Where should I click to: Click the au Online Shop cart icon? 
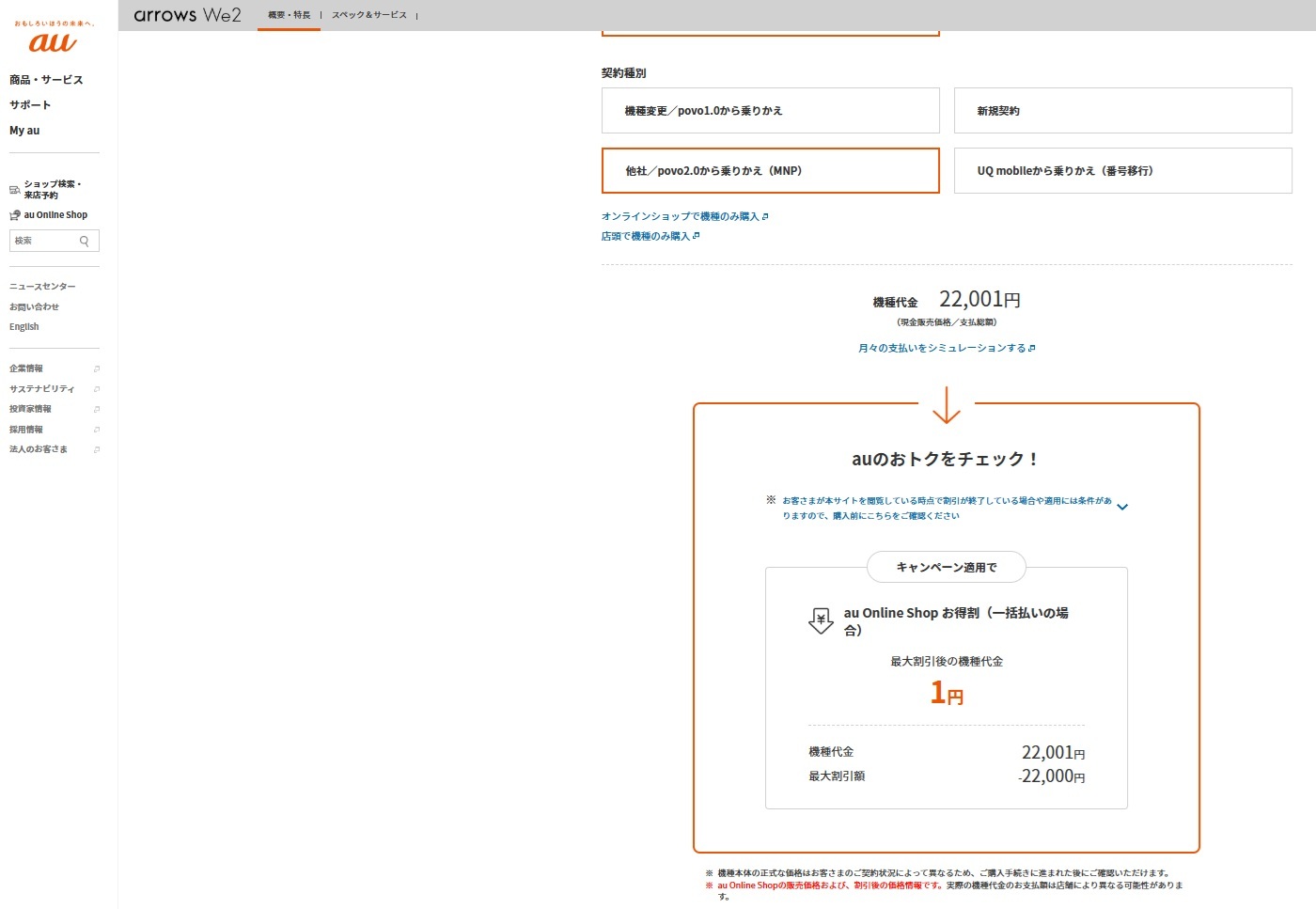15,215
